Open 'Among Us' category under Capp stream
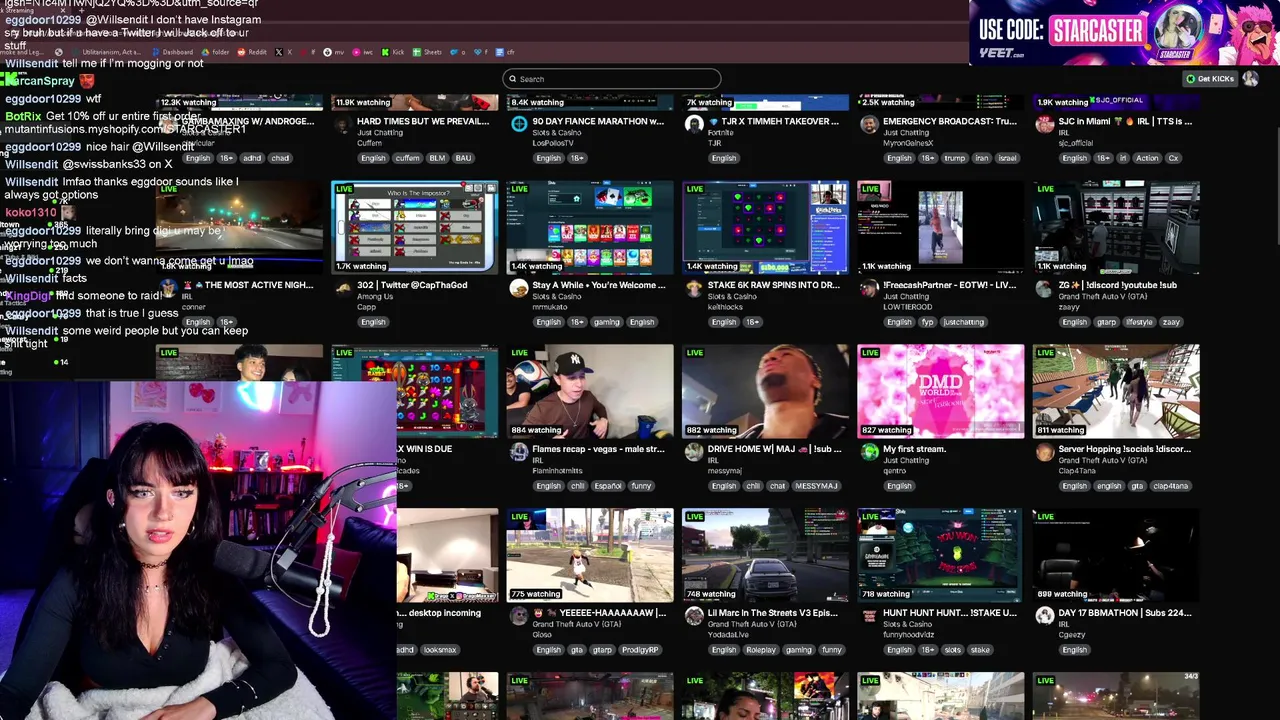The image size is (1280, 720). tap(376, 296)
